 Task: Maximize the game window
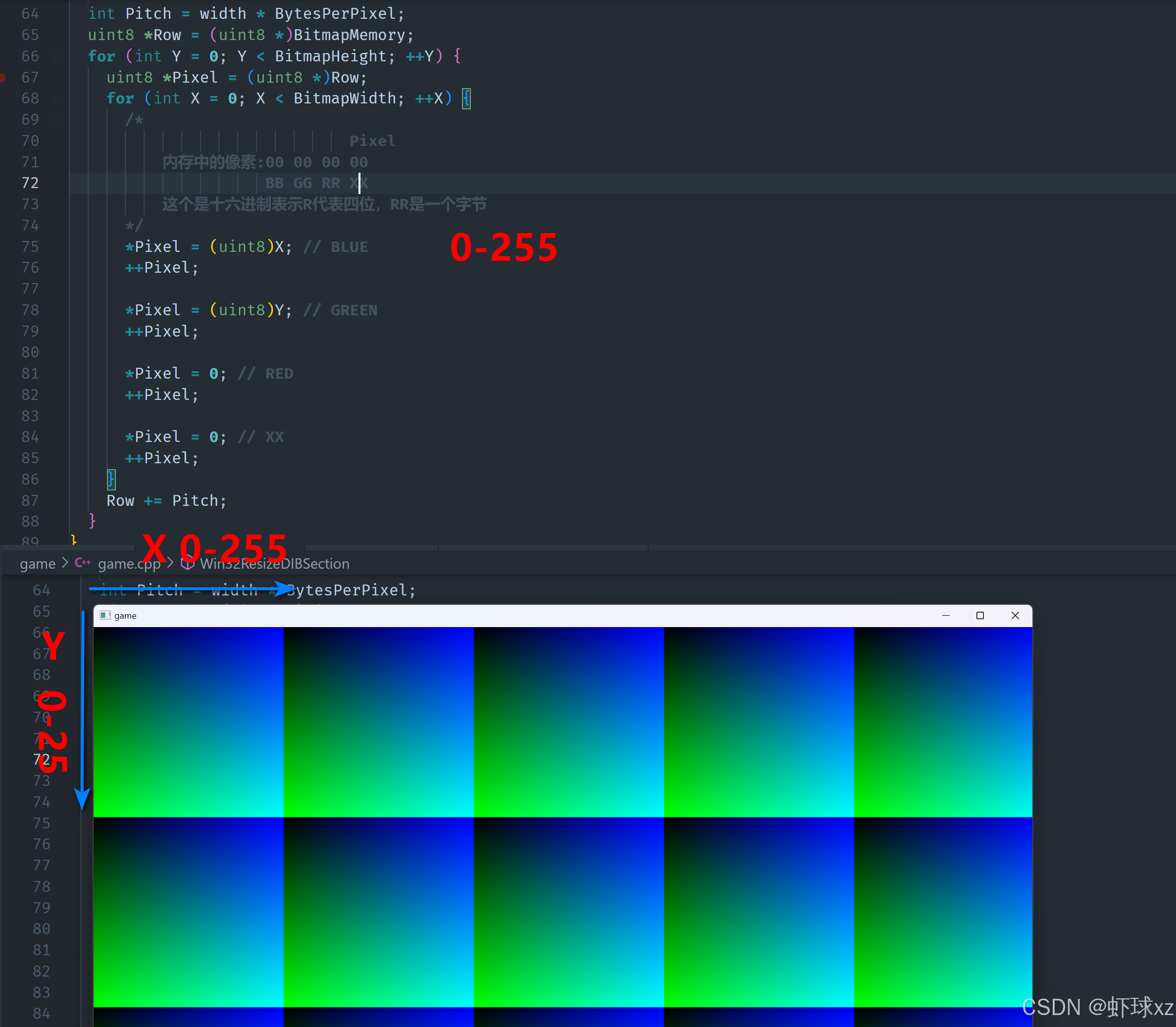(980, 616)
